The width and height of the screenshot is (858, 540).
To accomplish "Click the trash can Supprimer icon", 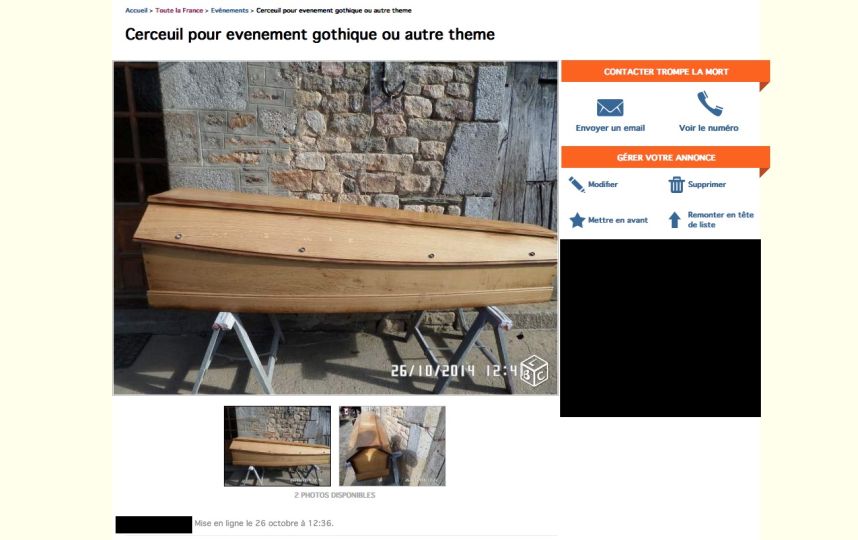I will 676,184.
